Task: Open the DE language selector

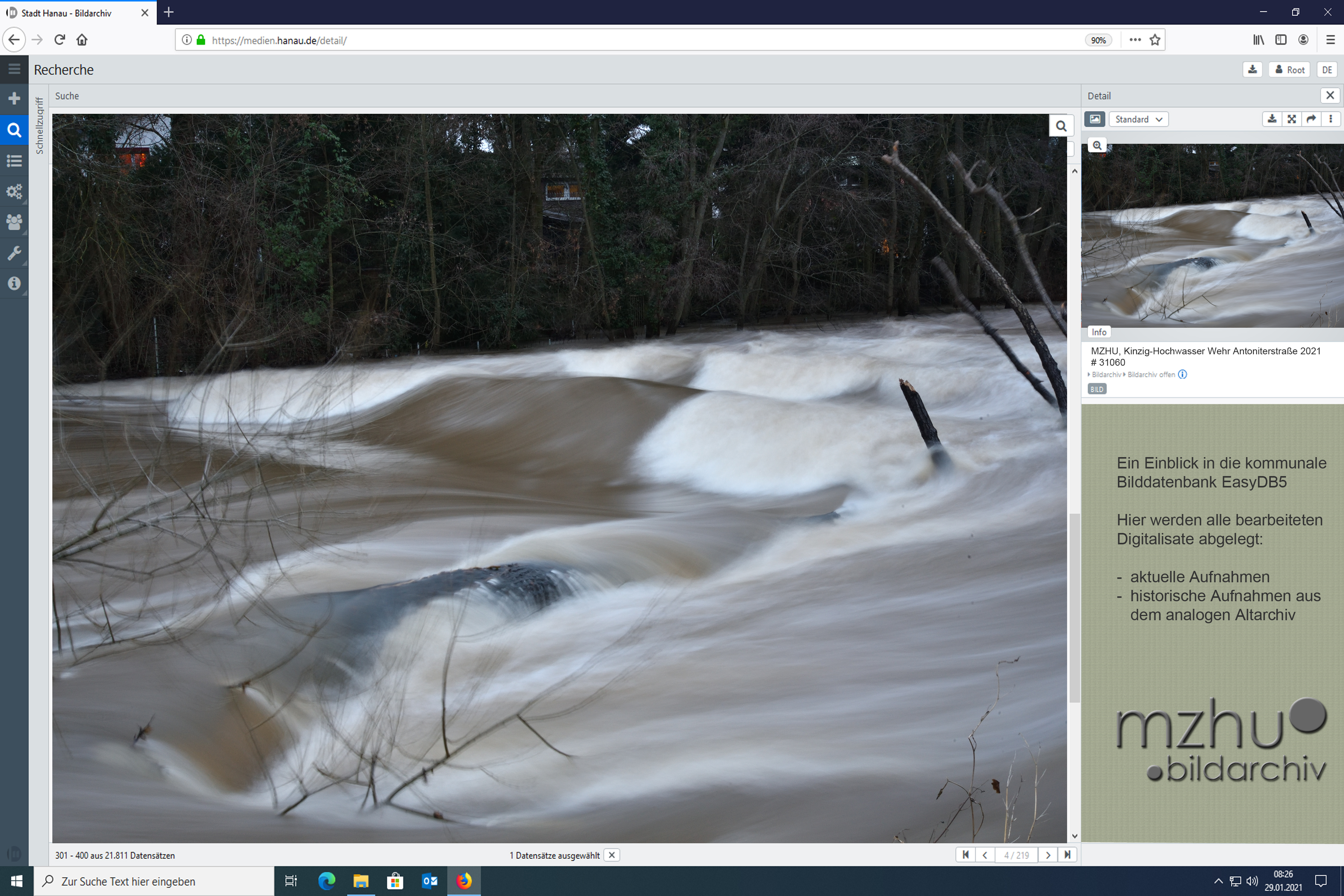Action: click(x=1327, y=70)
